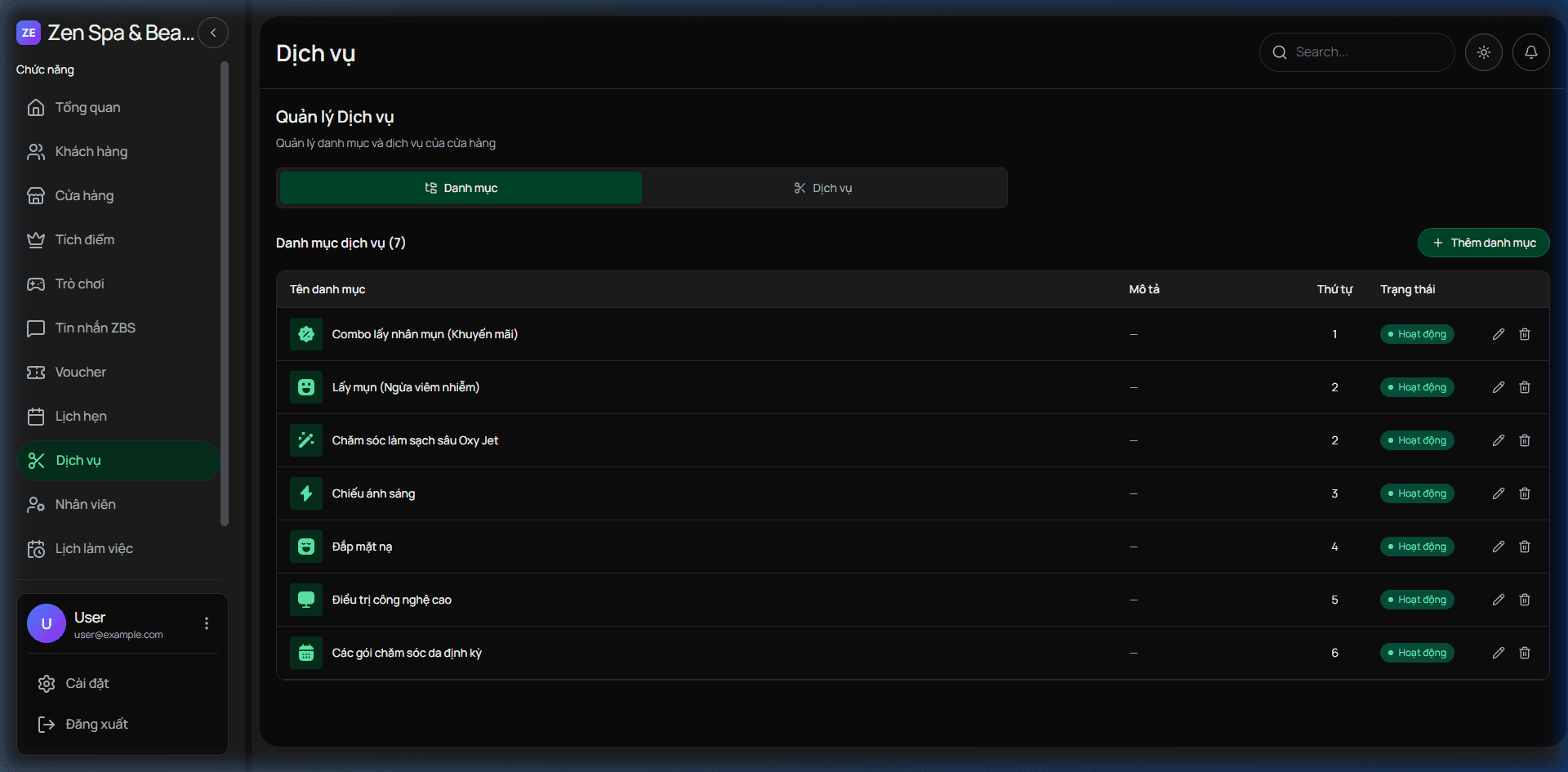
Task: Click the Thêm danh mục button
Action: pos(1483,243)
